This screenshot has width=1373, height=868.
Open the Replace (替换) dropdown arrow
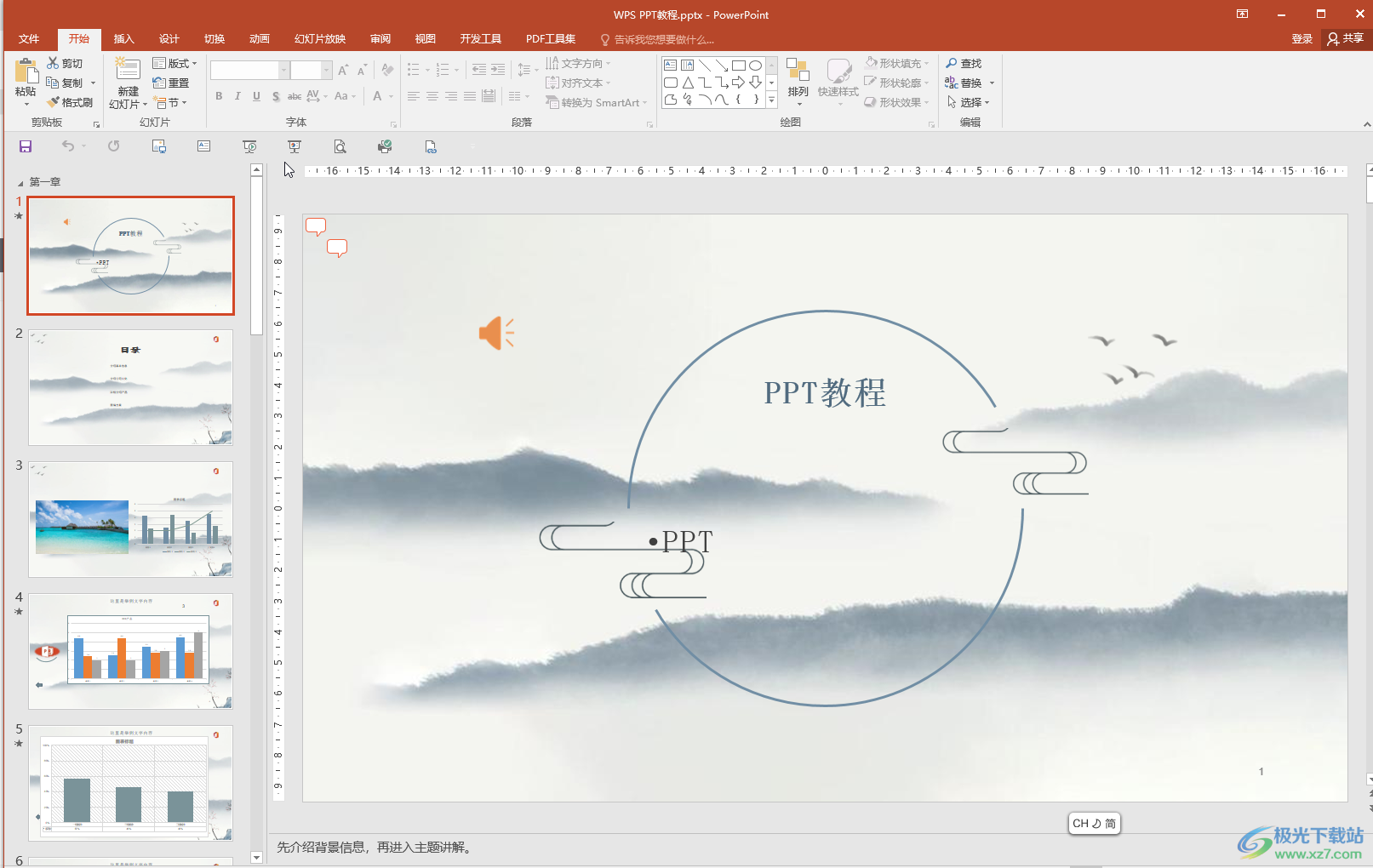click(992, 83)
